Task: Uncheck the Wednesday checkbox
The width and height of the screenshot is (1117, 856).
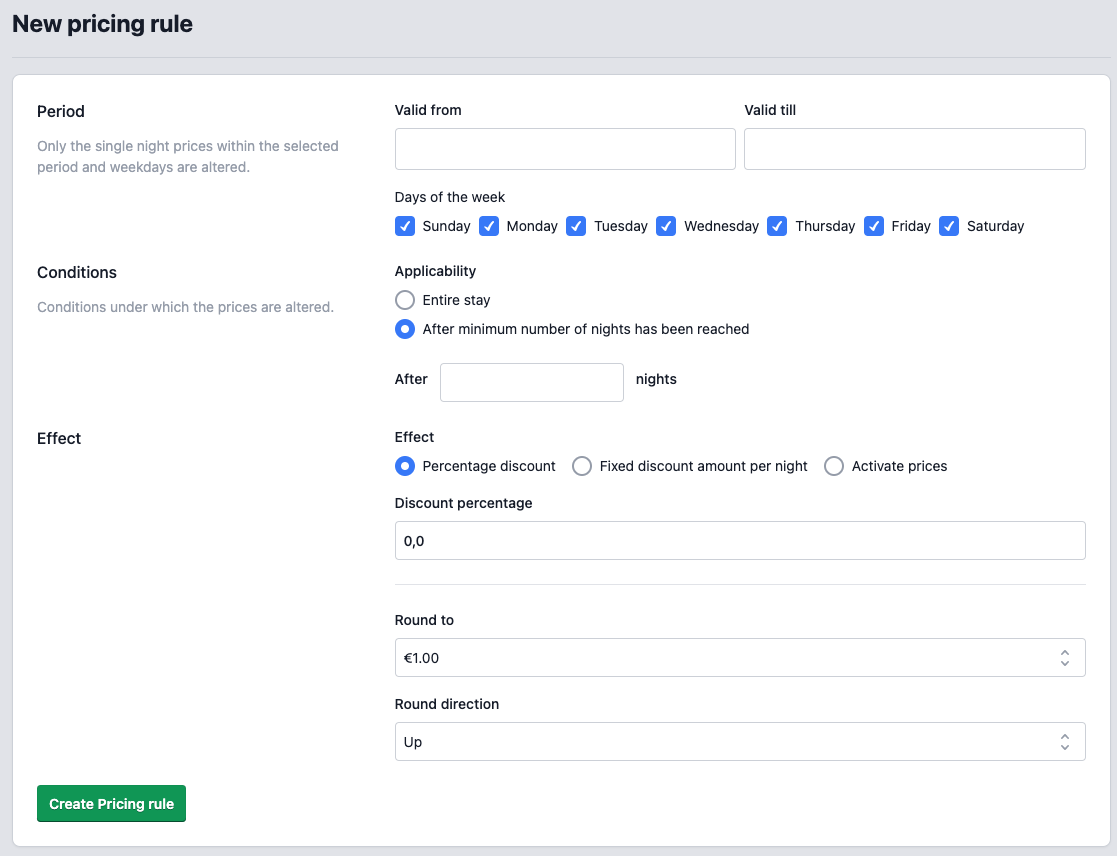Action: pos(666,226)
